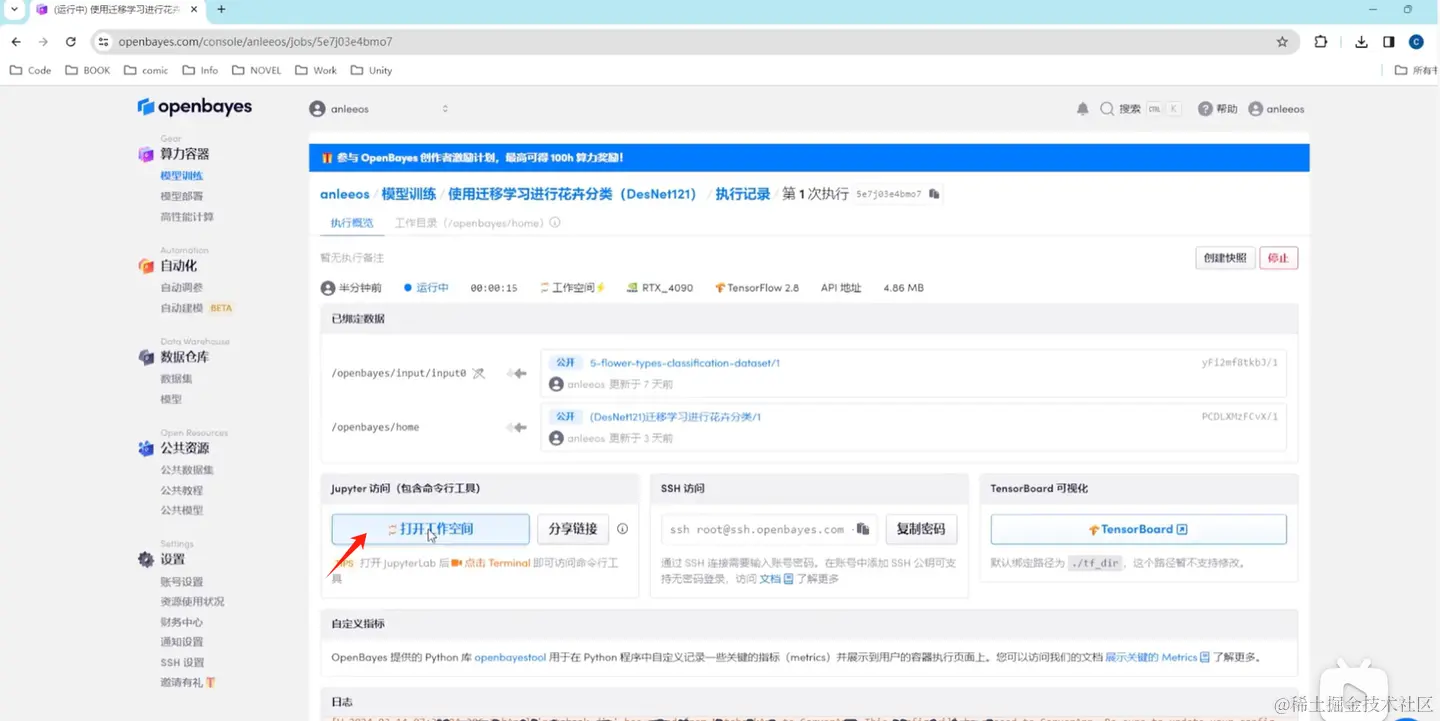1440x721 pixels.
Task: Click the 打开工作空间 button
Action: (430, 529)
